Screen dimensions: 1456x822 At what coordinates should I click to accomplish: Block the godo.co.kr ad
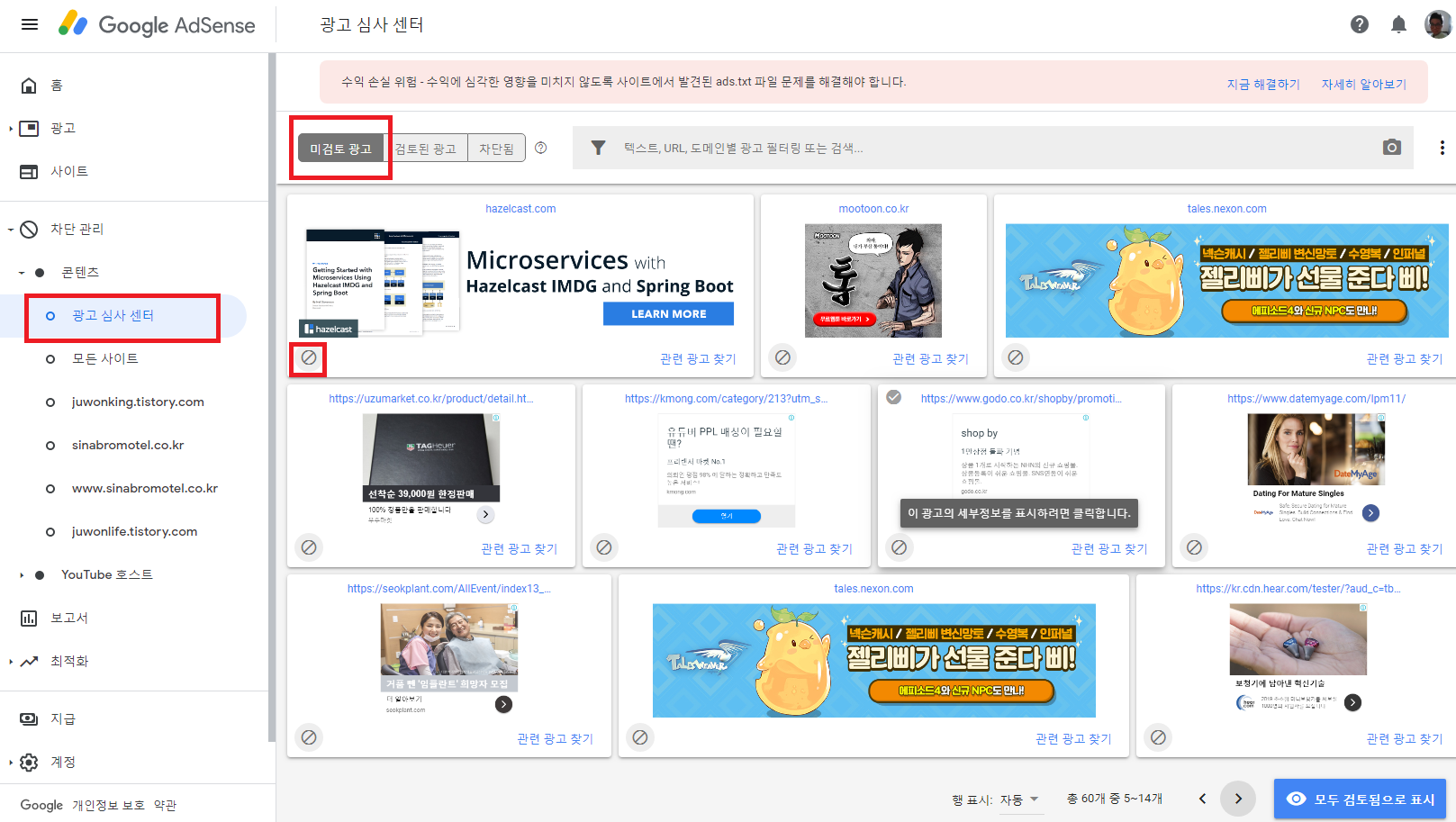pyautogui.click(x=899, y=547)
